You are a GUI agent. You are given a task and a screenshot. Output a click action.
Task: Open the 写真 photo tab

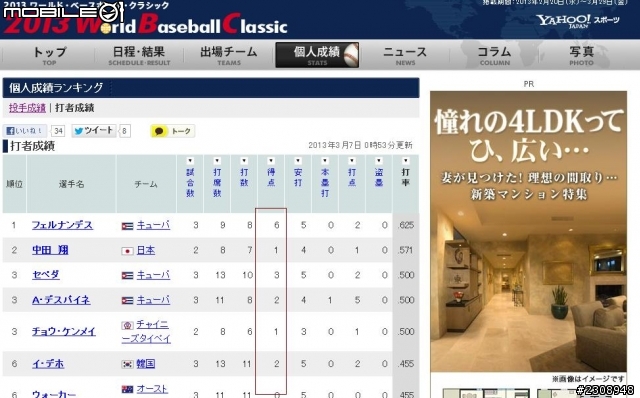pyautogui.click(x=581, y=55)
